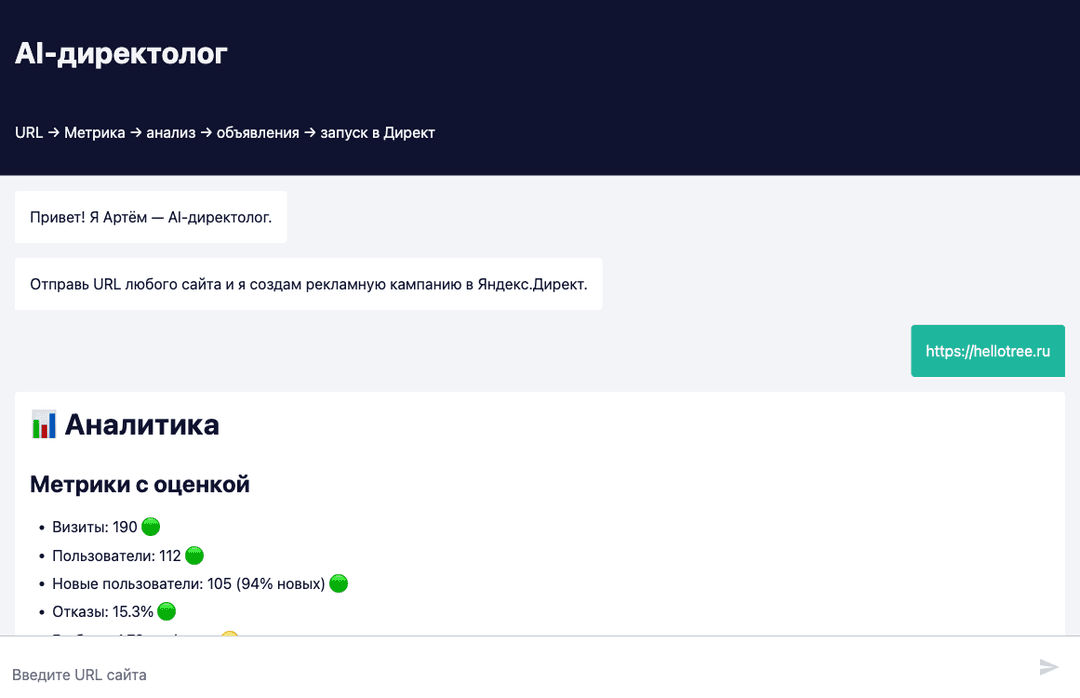Select the greeting message from Артём
Screen dimensions: 1080x698
[x=150, y=217]
